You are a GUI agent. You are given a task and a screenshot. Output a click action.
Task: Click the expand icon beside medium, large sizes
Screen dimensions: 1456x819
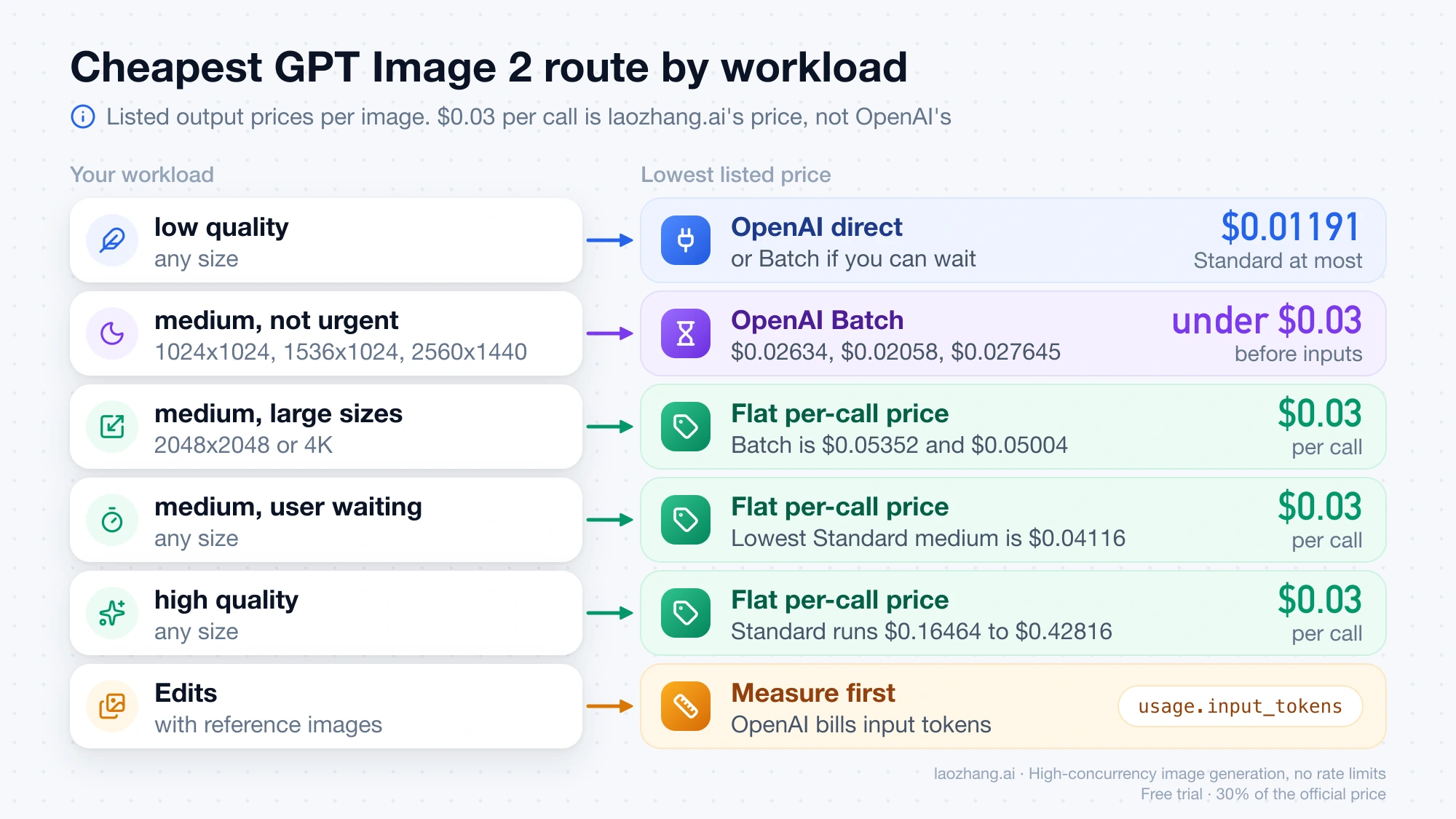click(x=112, y=427)
